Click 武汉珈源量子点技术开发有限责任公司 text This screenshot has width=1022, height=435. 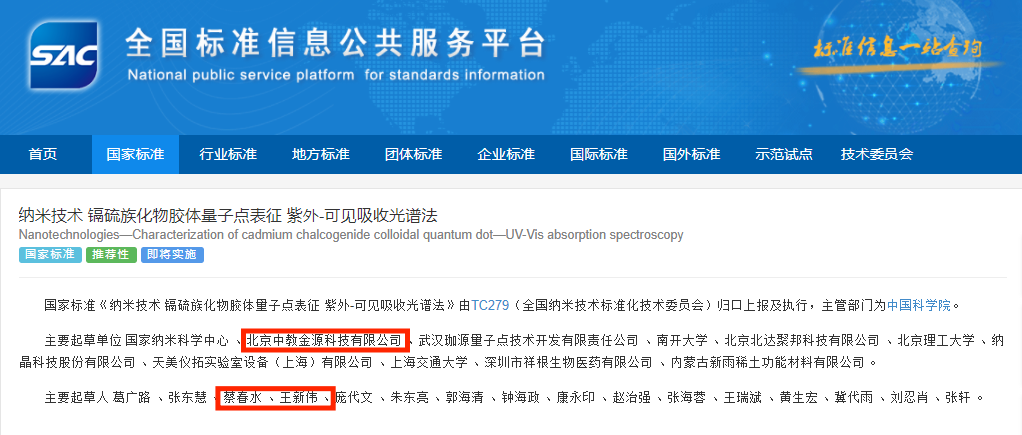coord(528,340)
